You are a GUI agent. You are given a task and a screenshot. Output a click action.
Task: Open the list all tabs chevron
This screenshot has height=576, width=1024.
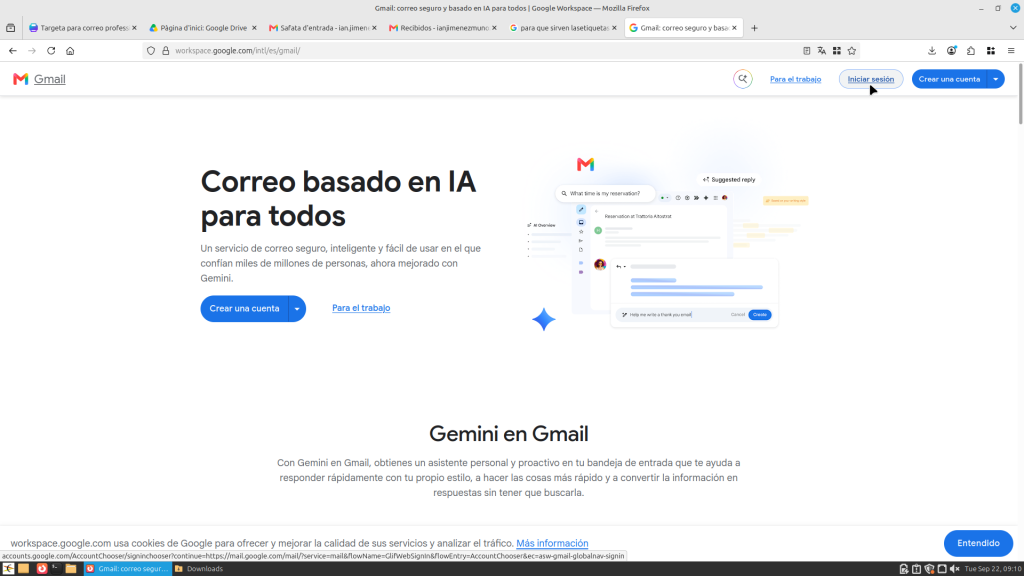[1013, 28]
